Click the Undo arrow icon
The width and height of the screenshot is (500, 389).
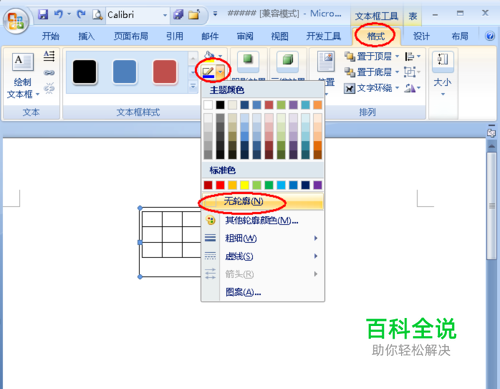click(58, 14)
